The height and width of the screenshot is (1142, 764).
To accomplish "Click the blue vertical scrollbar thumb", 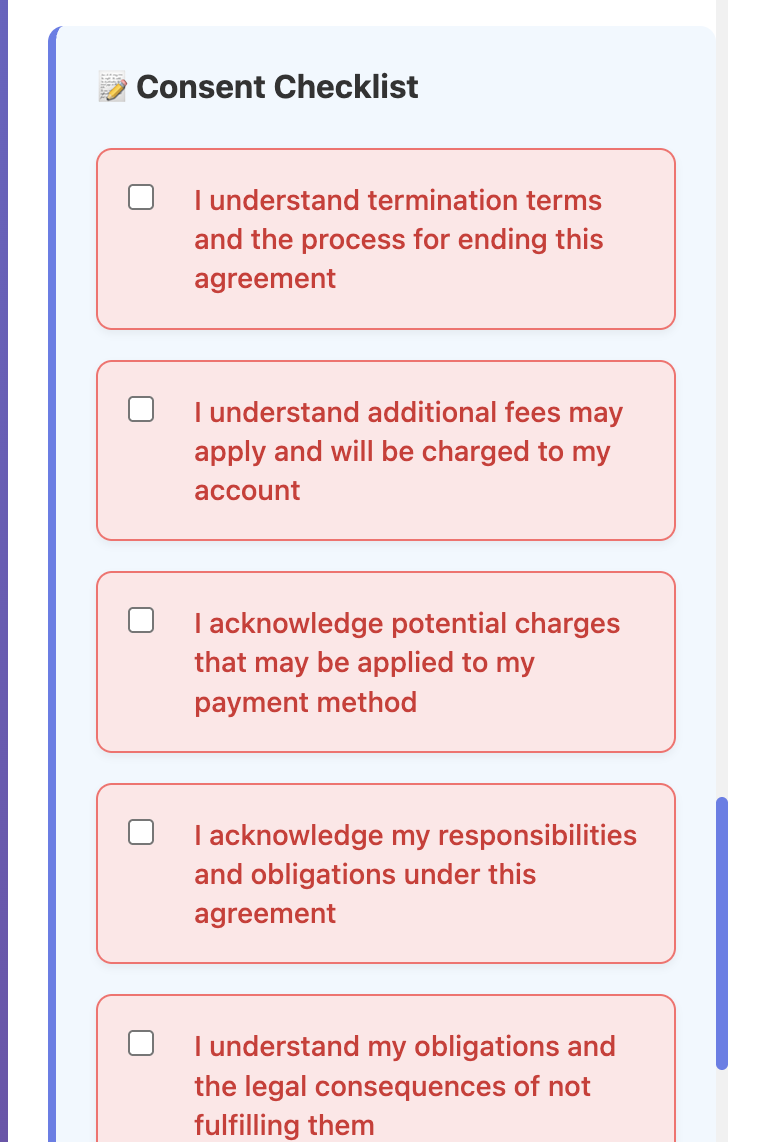I will (722, 932).
